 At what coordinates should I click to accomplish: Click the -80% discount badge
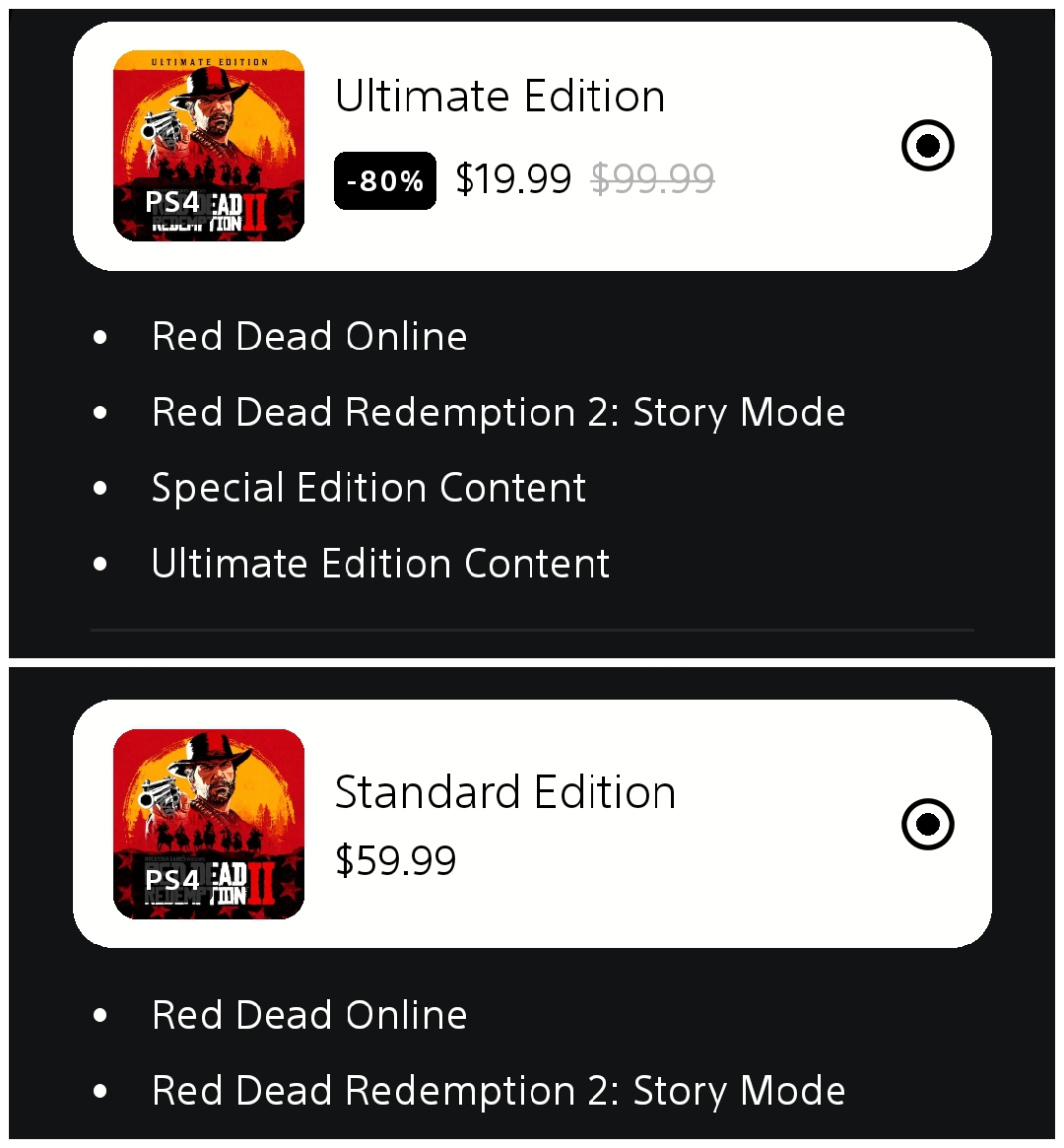(x=385, y=181)
